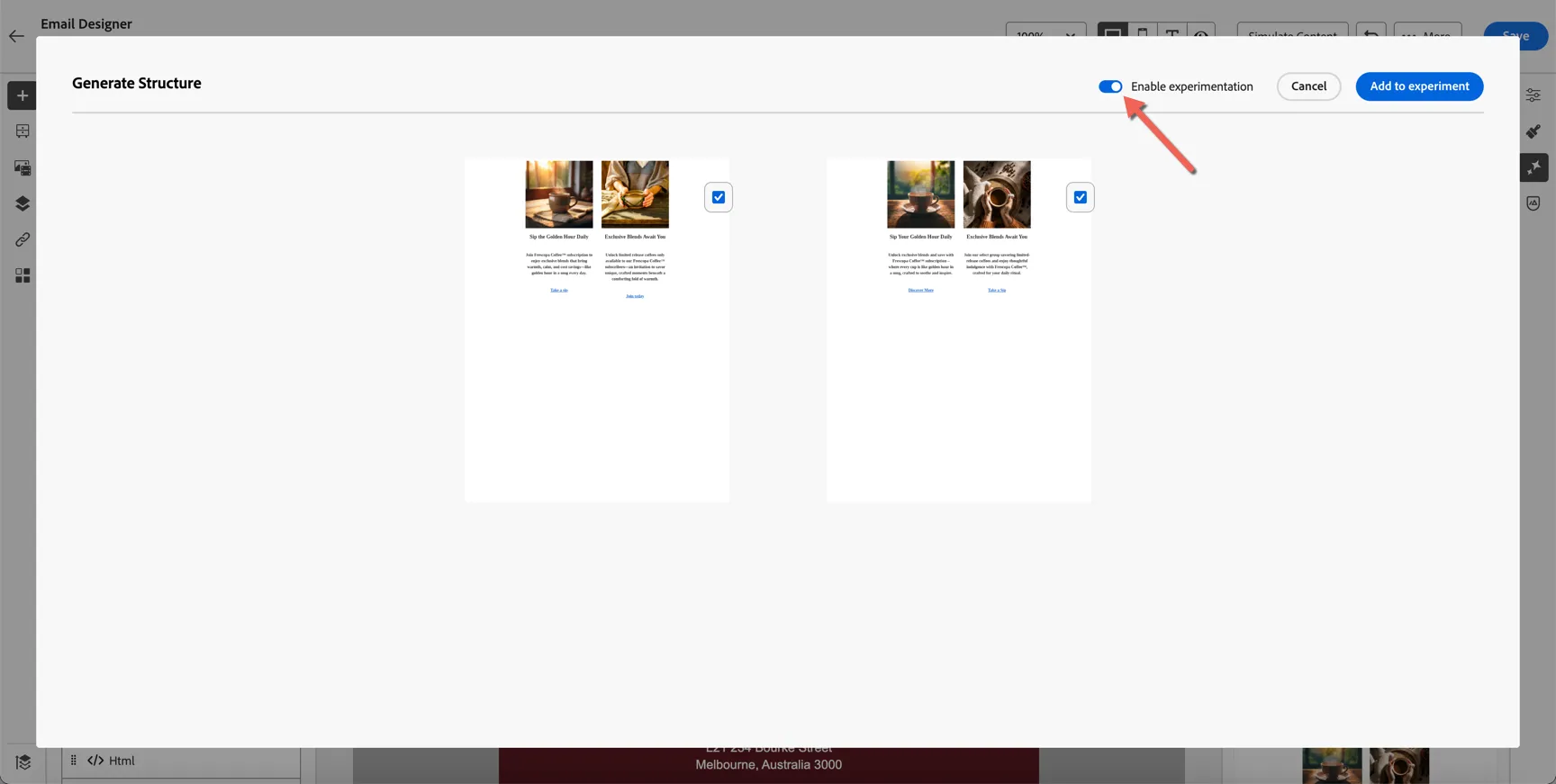Click the Add to experiment button
This screenshot has height=784, width=1556.
point(1419,86)
